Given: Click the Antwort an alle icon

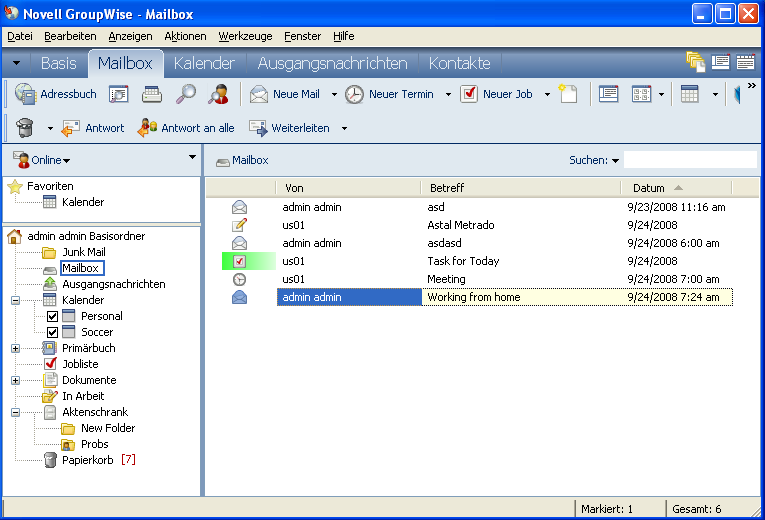Looking at the screenshot, I should point(147,127).
